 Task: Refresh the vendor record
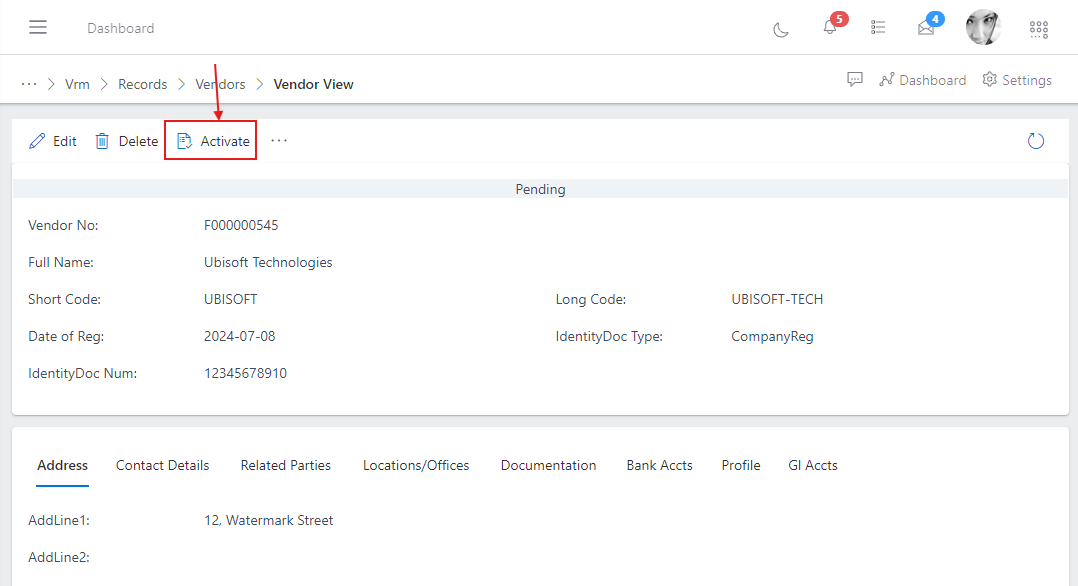tap(1036, 141)
